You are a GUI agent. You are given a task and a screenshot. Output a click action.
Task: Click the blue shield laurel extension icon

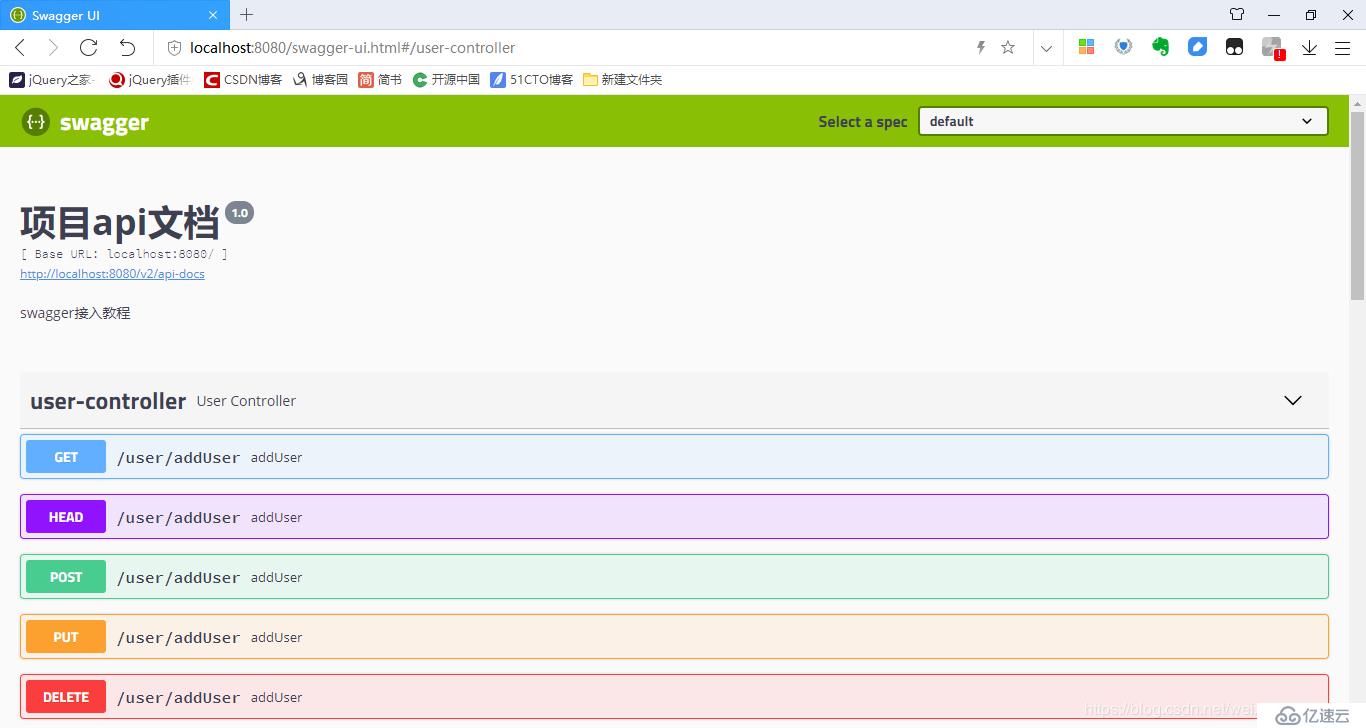[1123, 46]
